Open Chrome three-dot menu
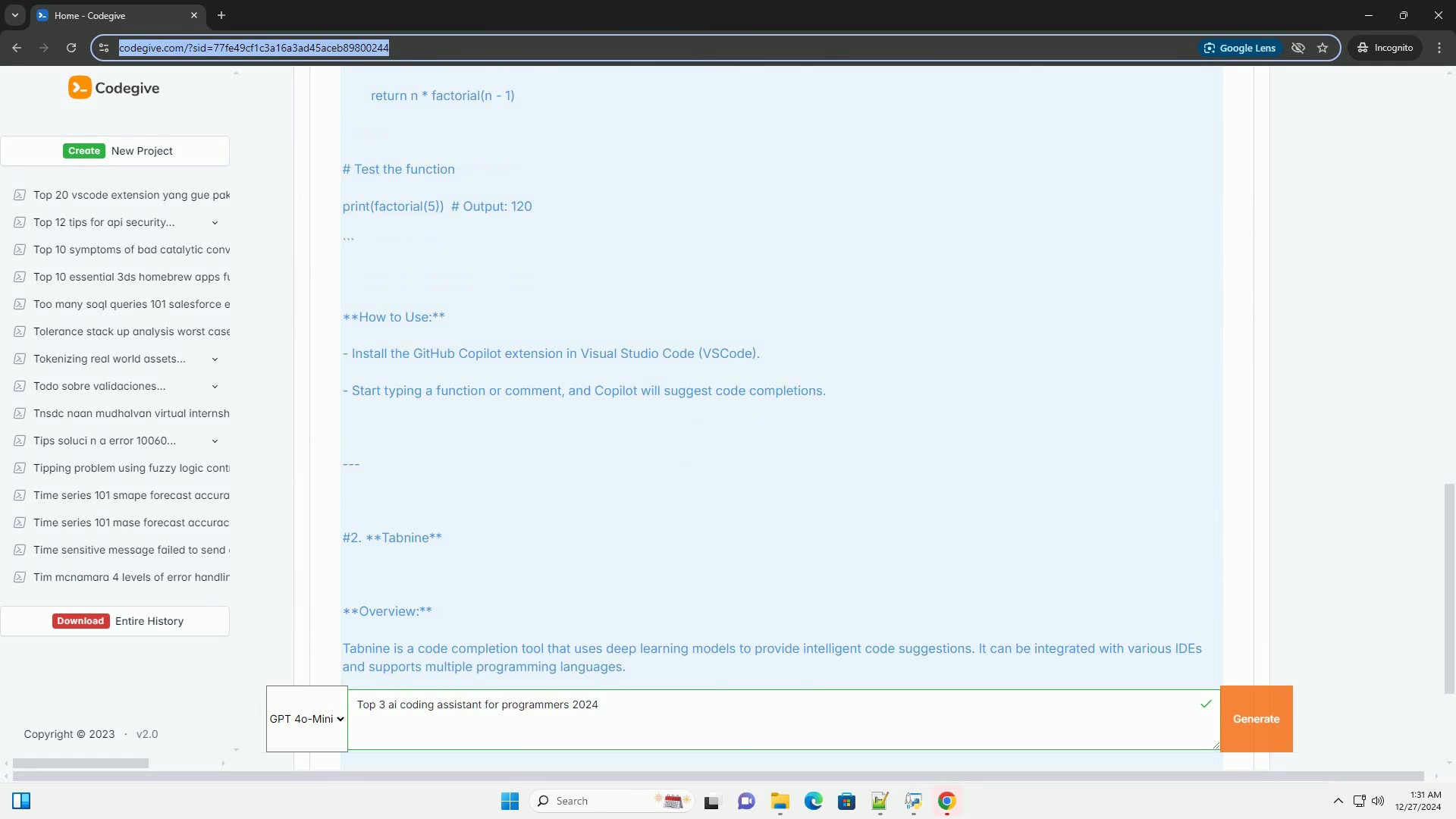 coord(1439,48)
